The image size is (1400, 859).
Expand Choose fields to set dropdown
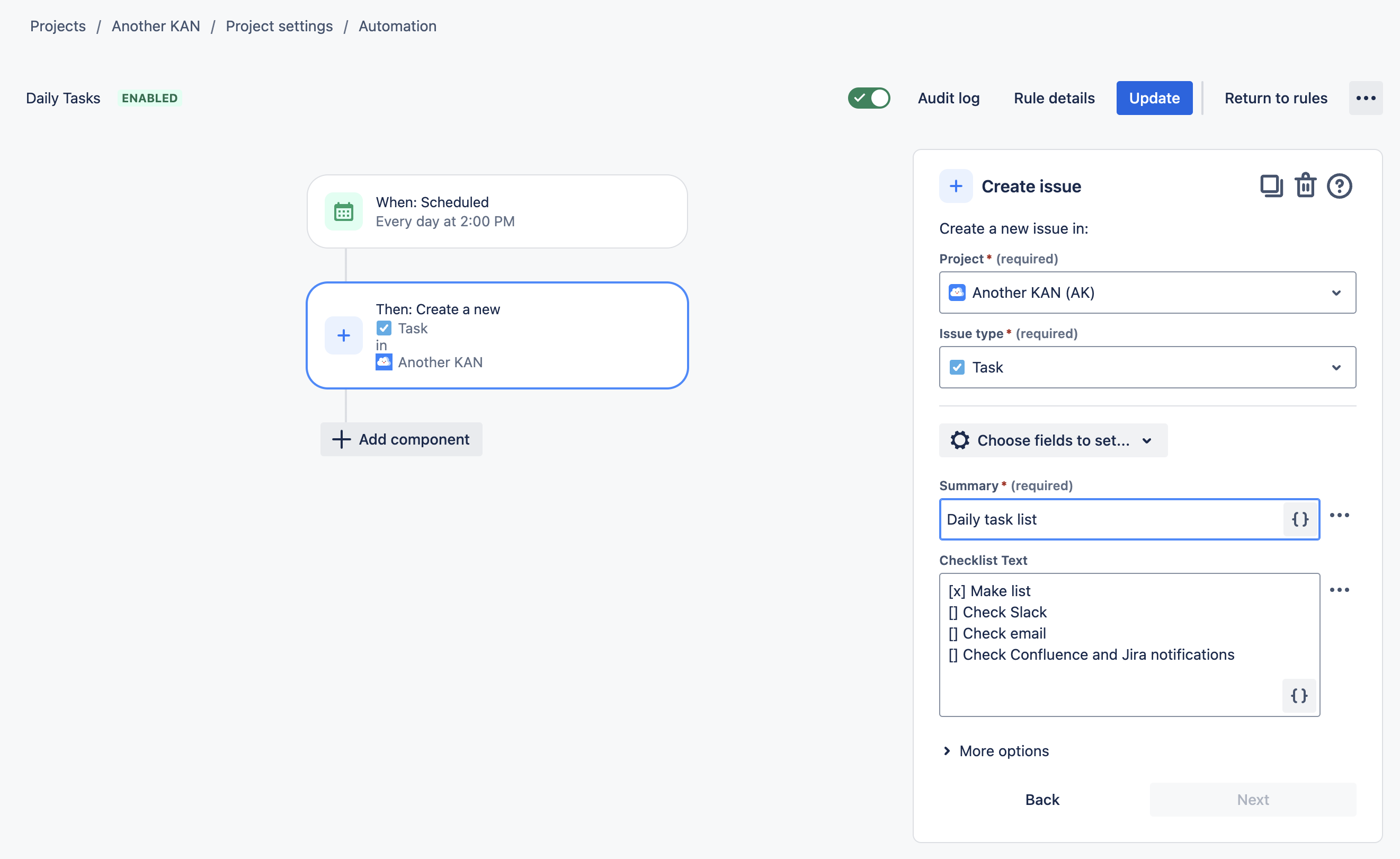pos(1053,440)
